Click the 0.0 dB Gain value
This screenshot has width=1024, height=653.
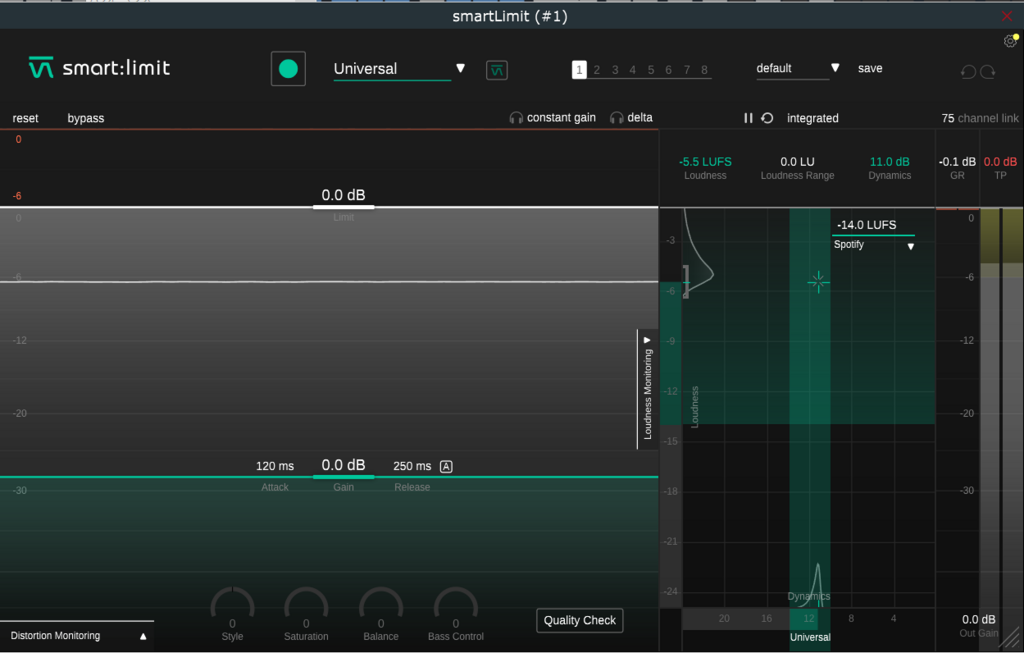344,465
